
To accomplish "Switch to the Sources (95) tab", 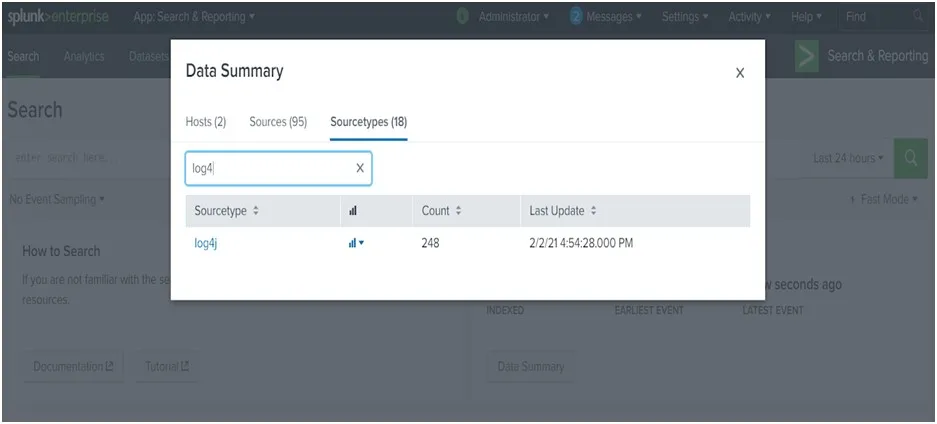I will 278,122.
